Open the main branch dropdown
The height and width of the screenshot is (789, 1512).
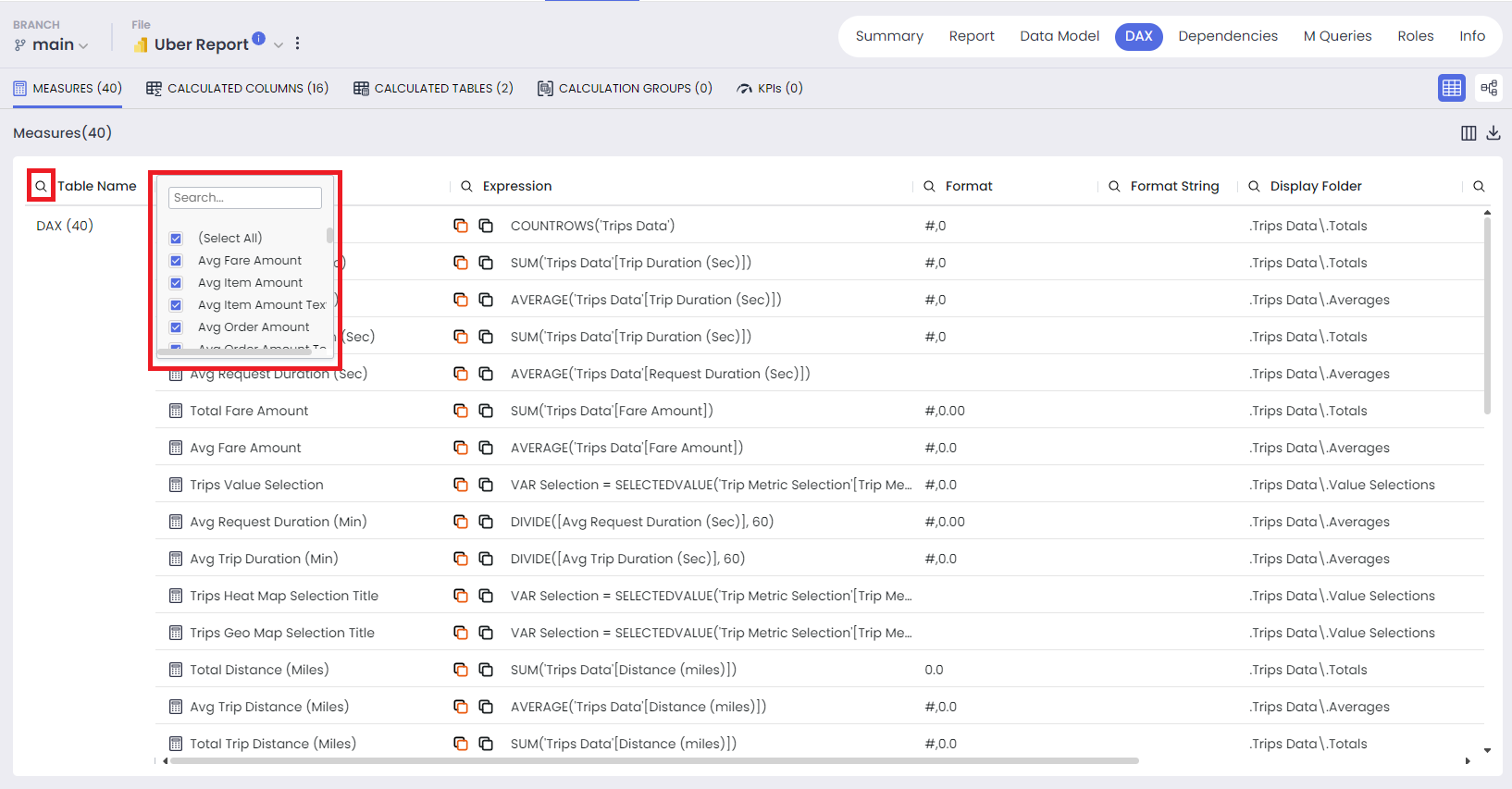(x=52, y=44)
